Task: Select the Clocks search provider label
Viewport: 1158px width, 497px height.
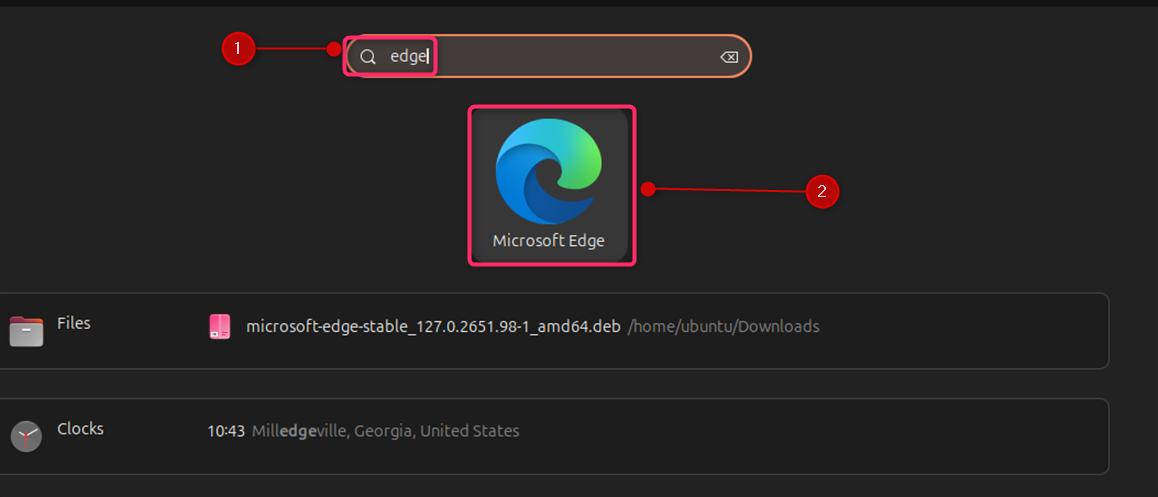Action: (x=80, y=428)
